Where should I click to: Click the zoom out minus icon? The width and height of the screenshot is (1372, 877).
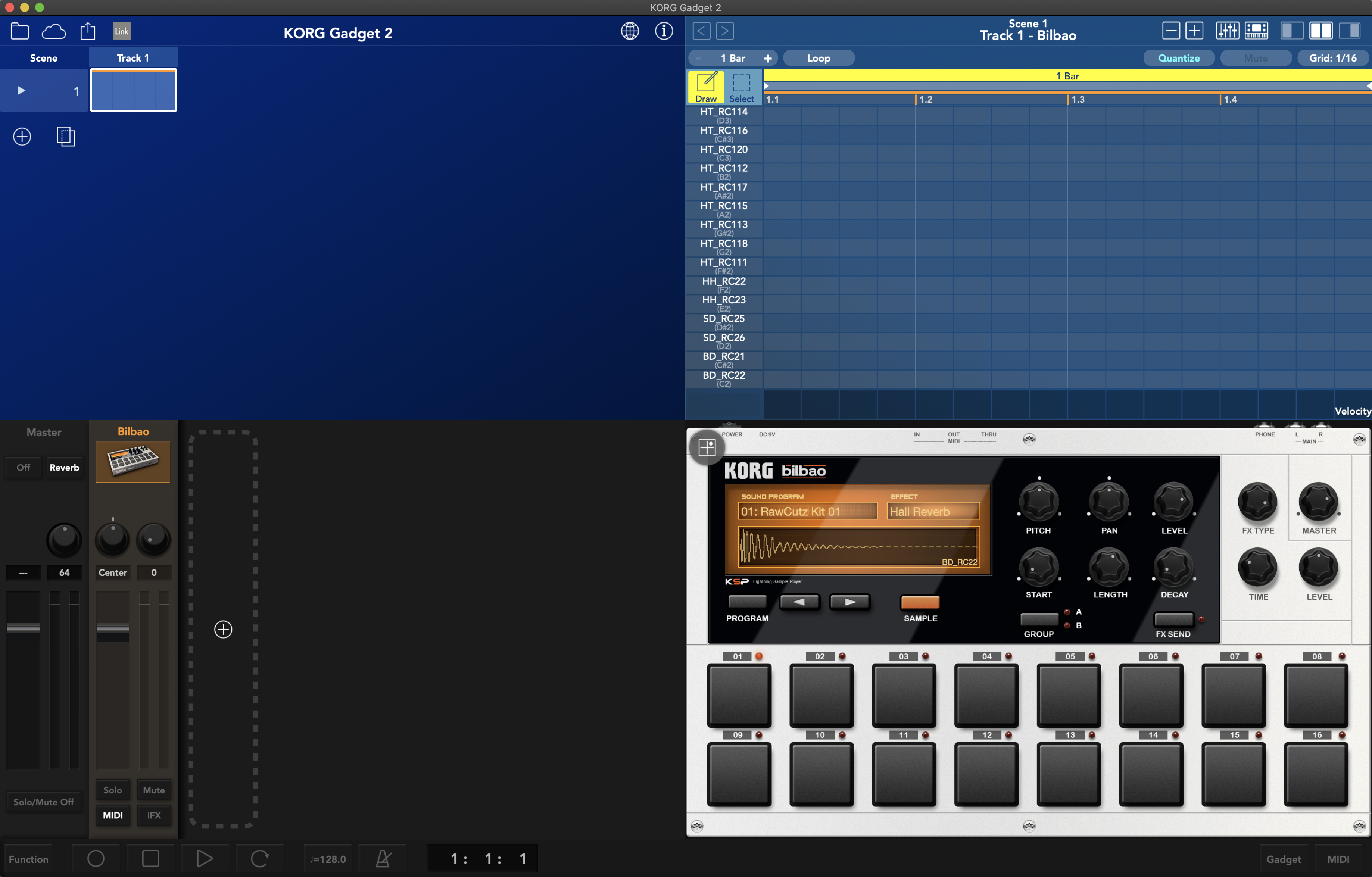[x=1170, y=31]
